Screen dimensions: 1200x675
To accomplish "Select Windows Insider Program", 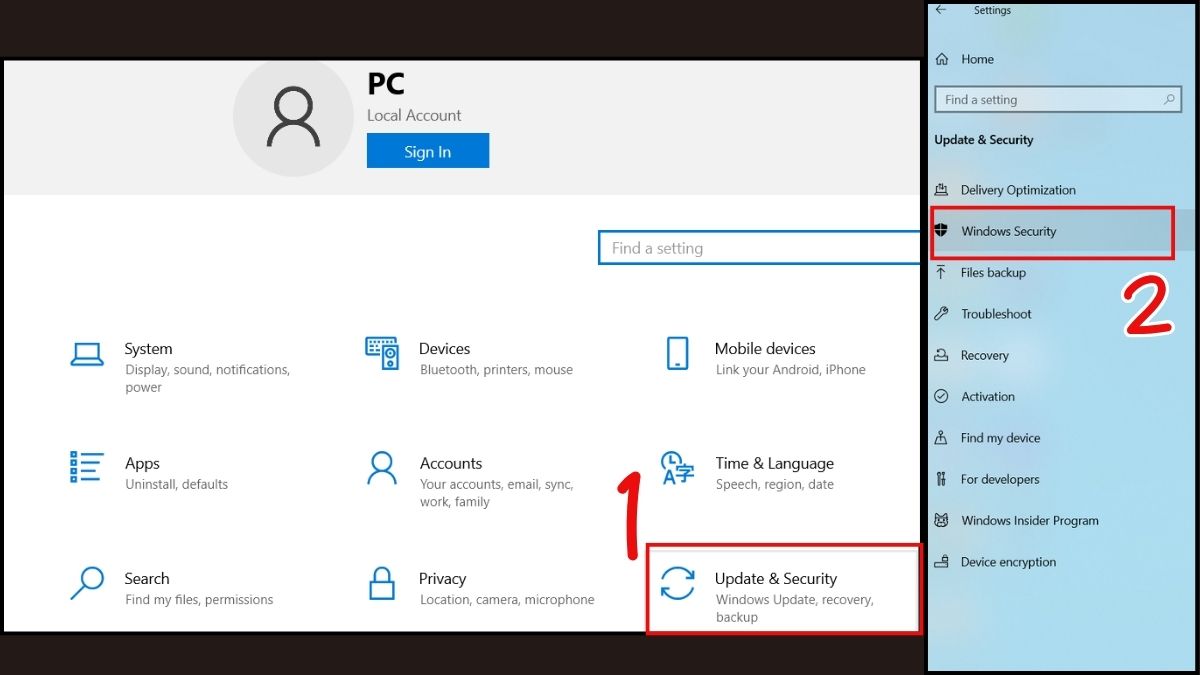I will tap(1030, 520).
